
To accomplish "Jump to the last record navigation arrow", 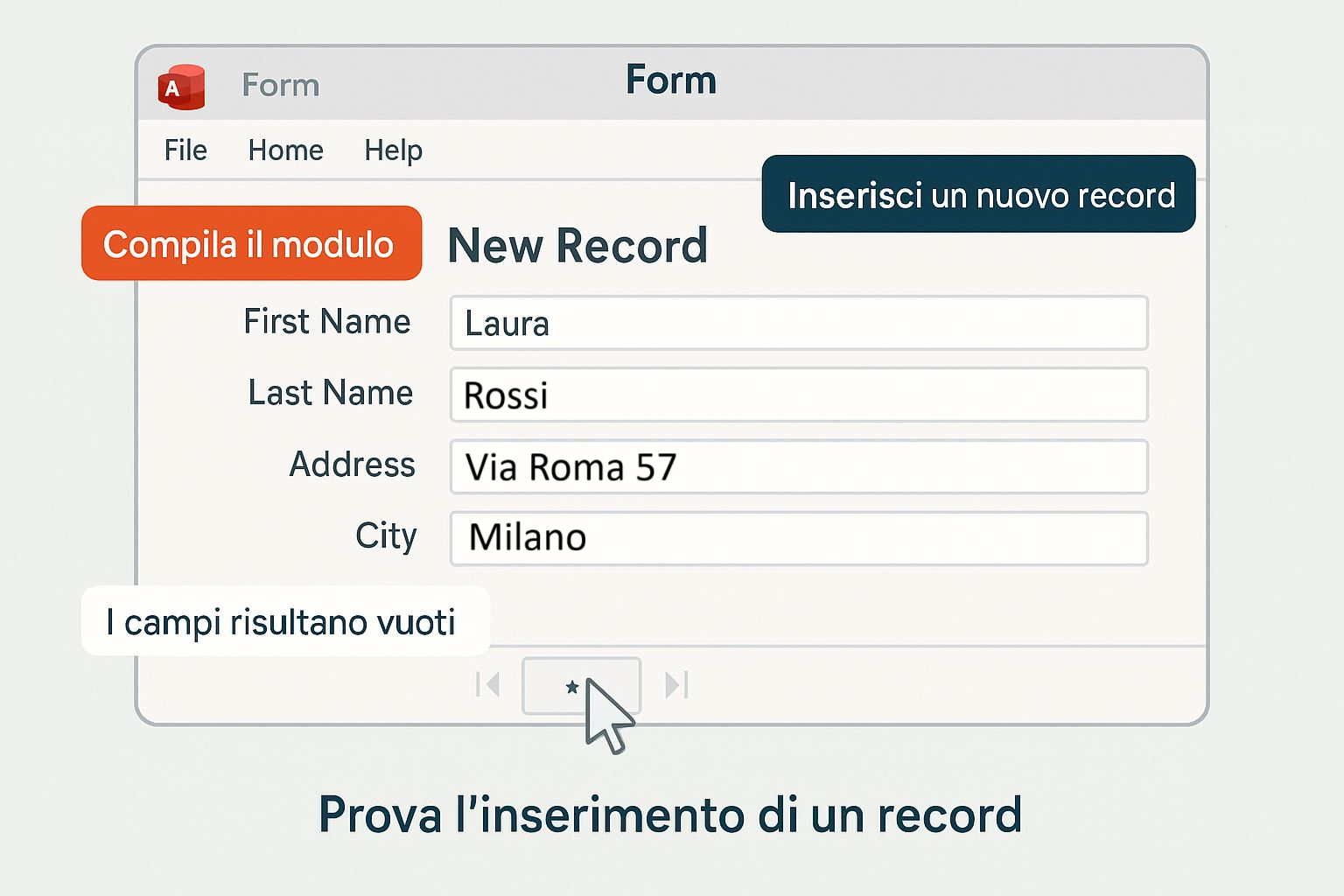I will pos(676,684).
